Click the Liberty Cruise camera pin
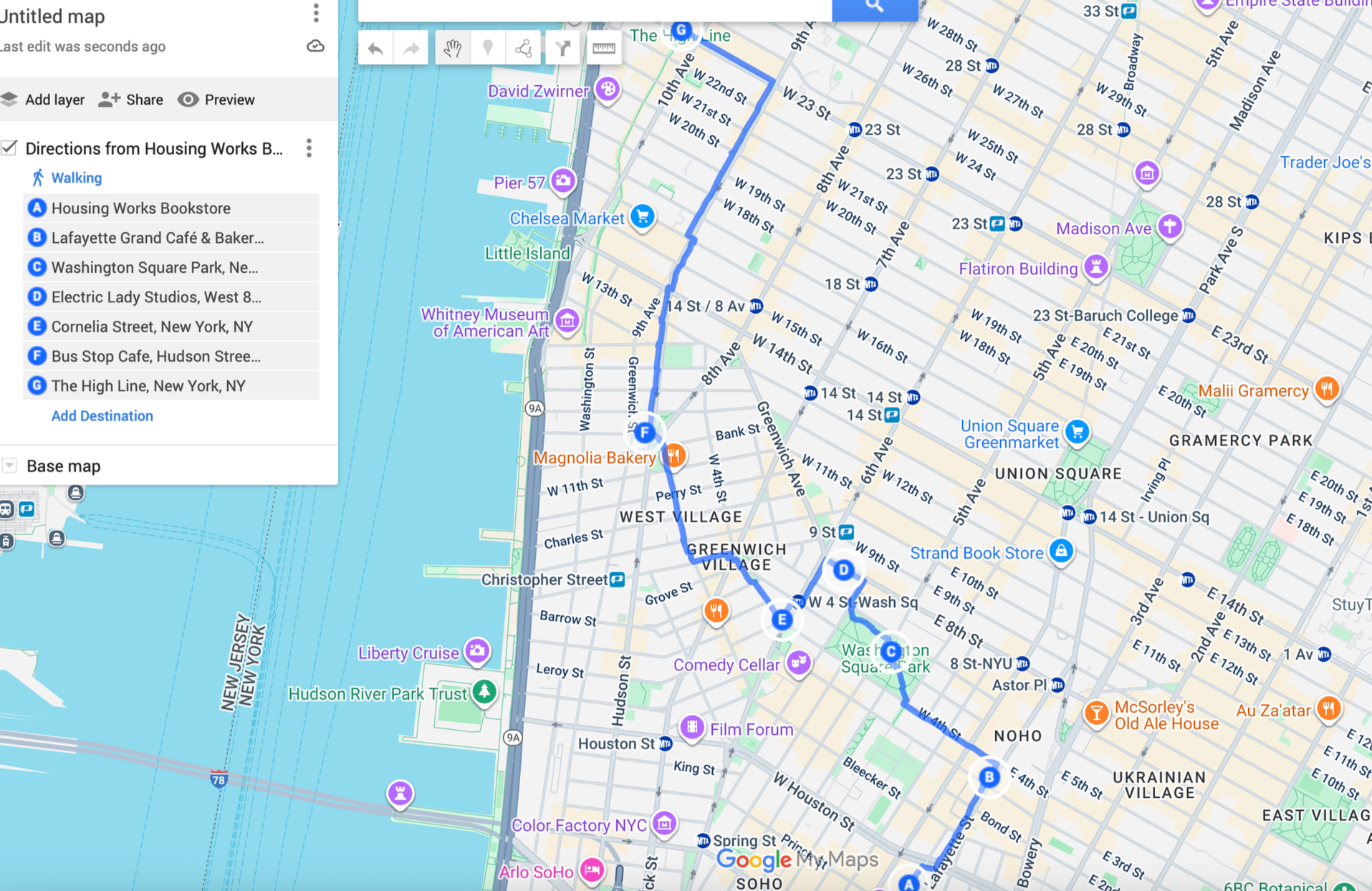The image size is (1372, 891). pos(477,651)
